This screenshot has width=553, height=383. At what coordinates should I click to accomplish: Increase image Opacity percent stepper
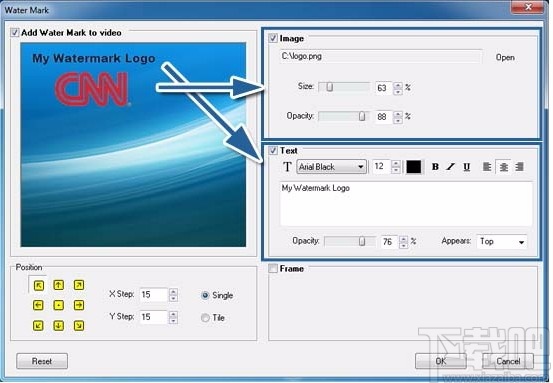pyautogui.click(x=398, y=114)
